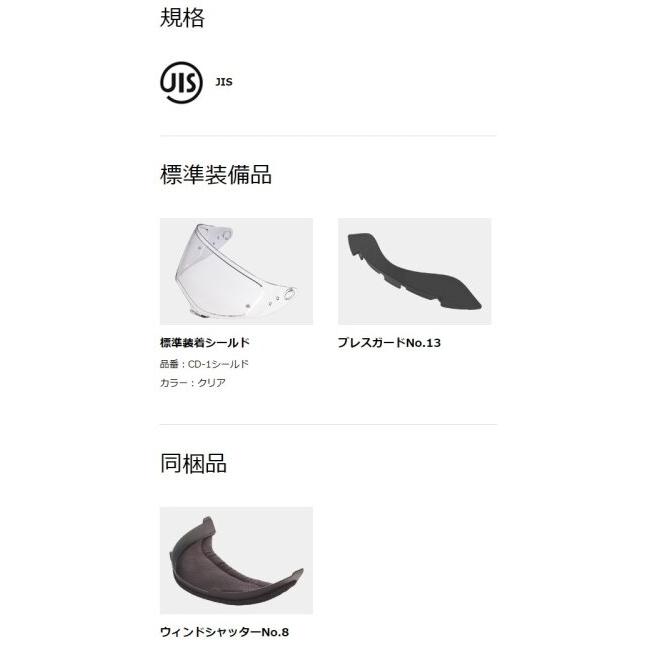Click the No.13 number in the breath guard title
The width and height of the screenshot is (650, 650).
[423, 343]
